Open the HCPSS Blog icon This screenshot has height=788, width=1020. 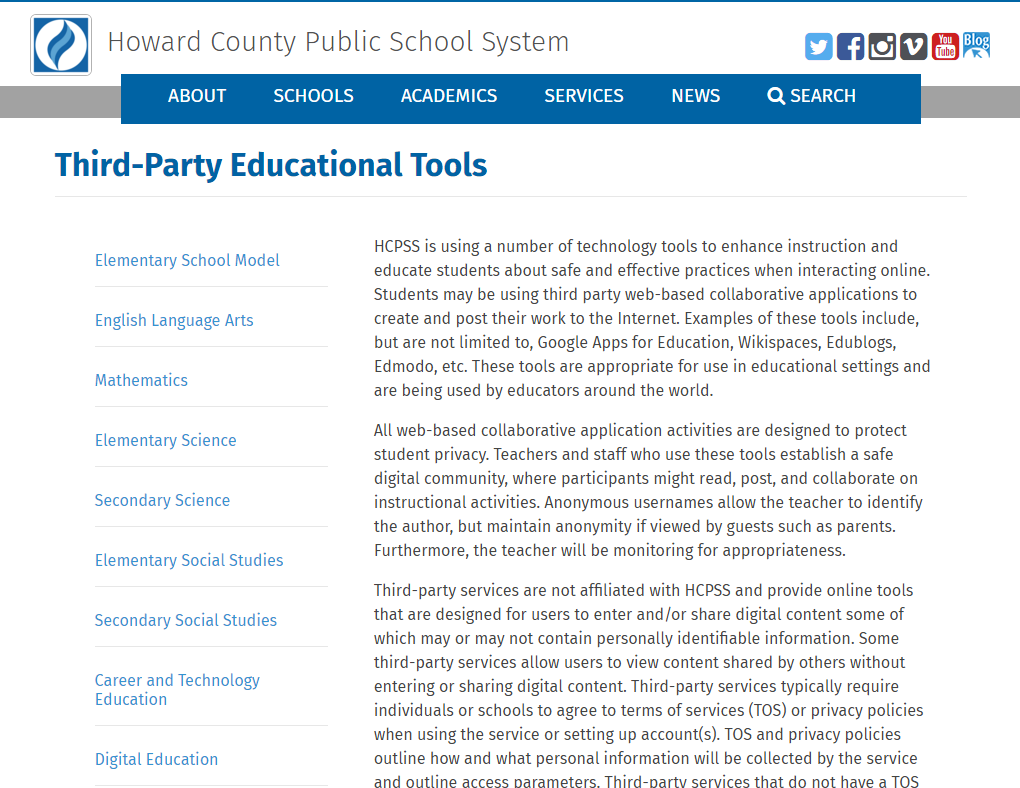pyautogui.click(x=976, y=46)
